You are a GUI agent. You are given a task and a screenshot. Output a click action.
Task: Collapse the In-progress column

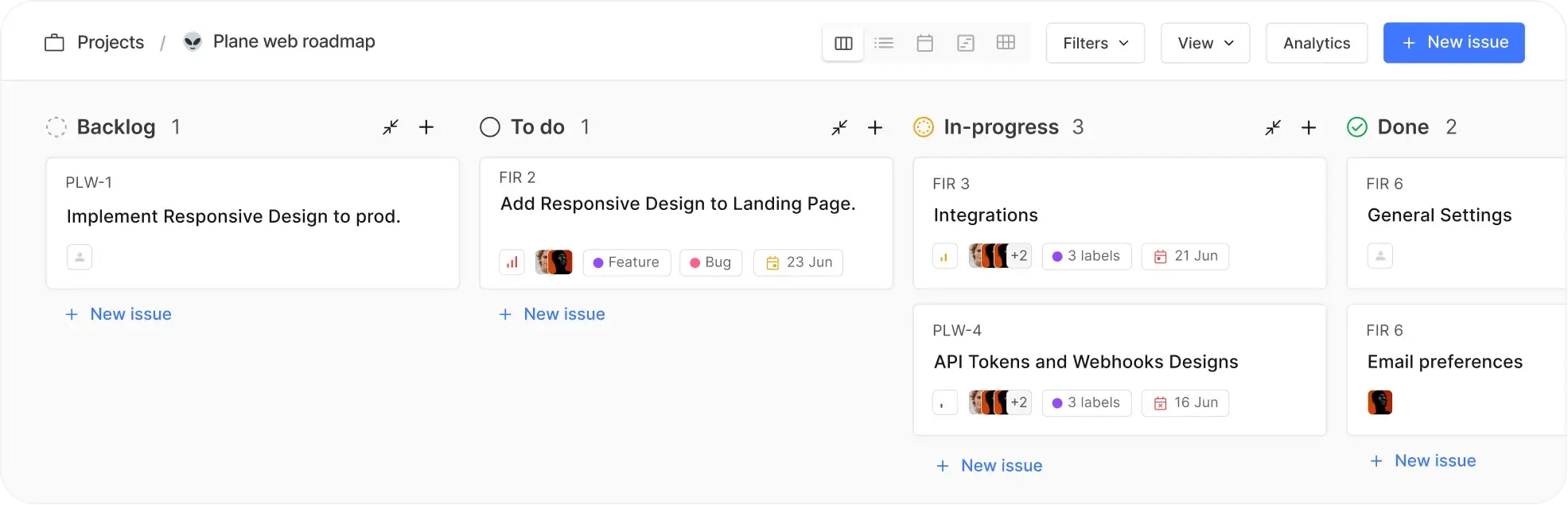(x=1273, y=127)
